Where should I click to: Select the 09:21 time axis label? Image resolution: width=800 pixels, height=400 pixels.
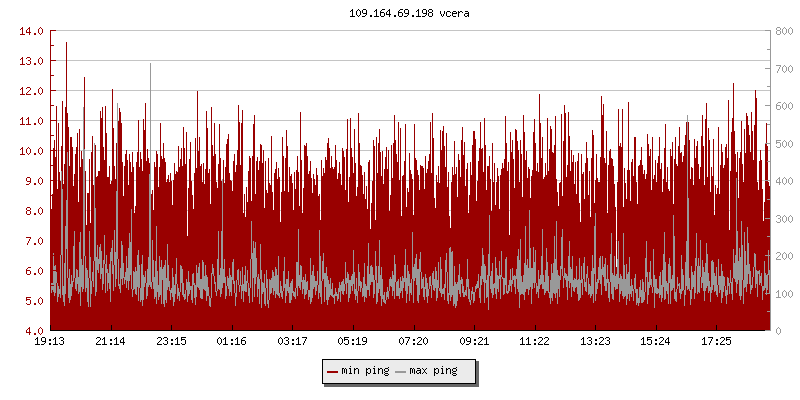tap(474, 342)
